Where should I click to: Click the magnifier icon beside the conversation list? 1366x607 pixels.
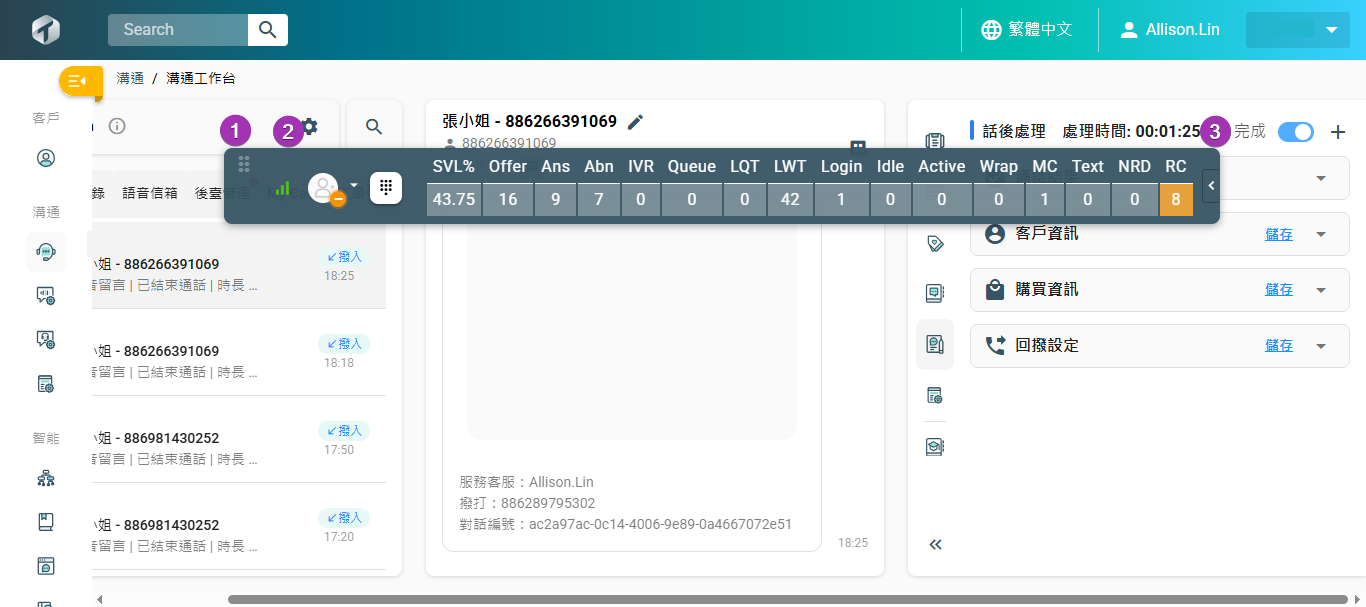(x=374, y=127)
